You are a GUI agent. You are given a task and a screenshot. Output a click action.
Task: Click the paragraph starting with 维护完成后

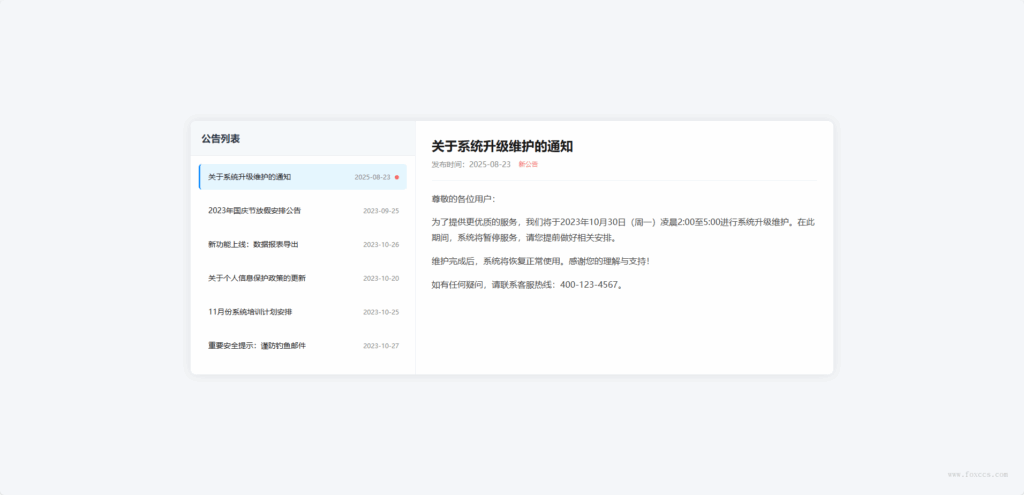540,261
